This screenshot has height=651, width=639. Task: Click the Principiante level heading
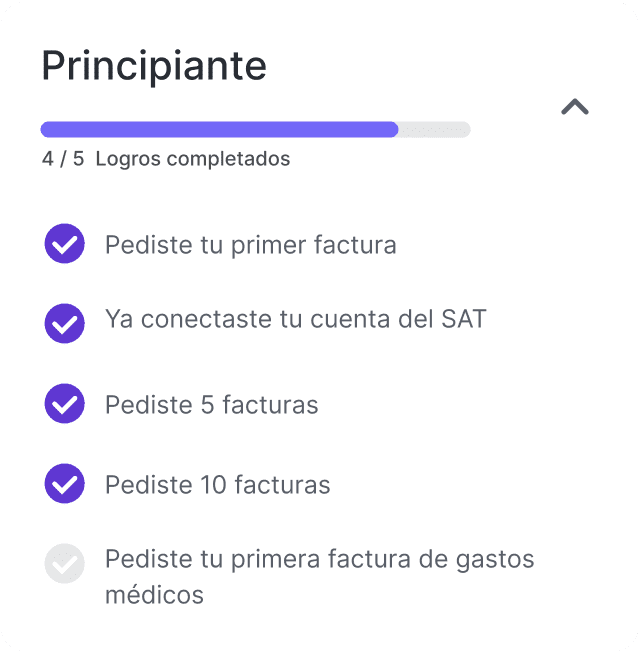click(x=154, y=66)
